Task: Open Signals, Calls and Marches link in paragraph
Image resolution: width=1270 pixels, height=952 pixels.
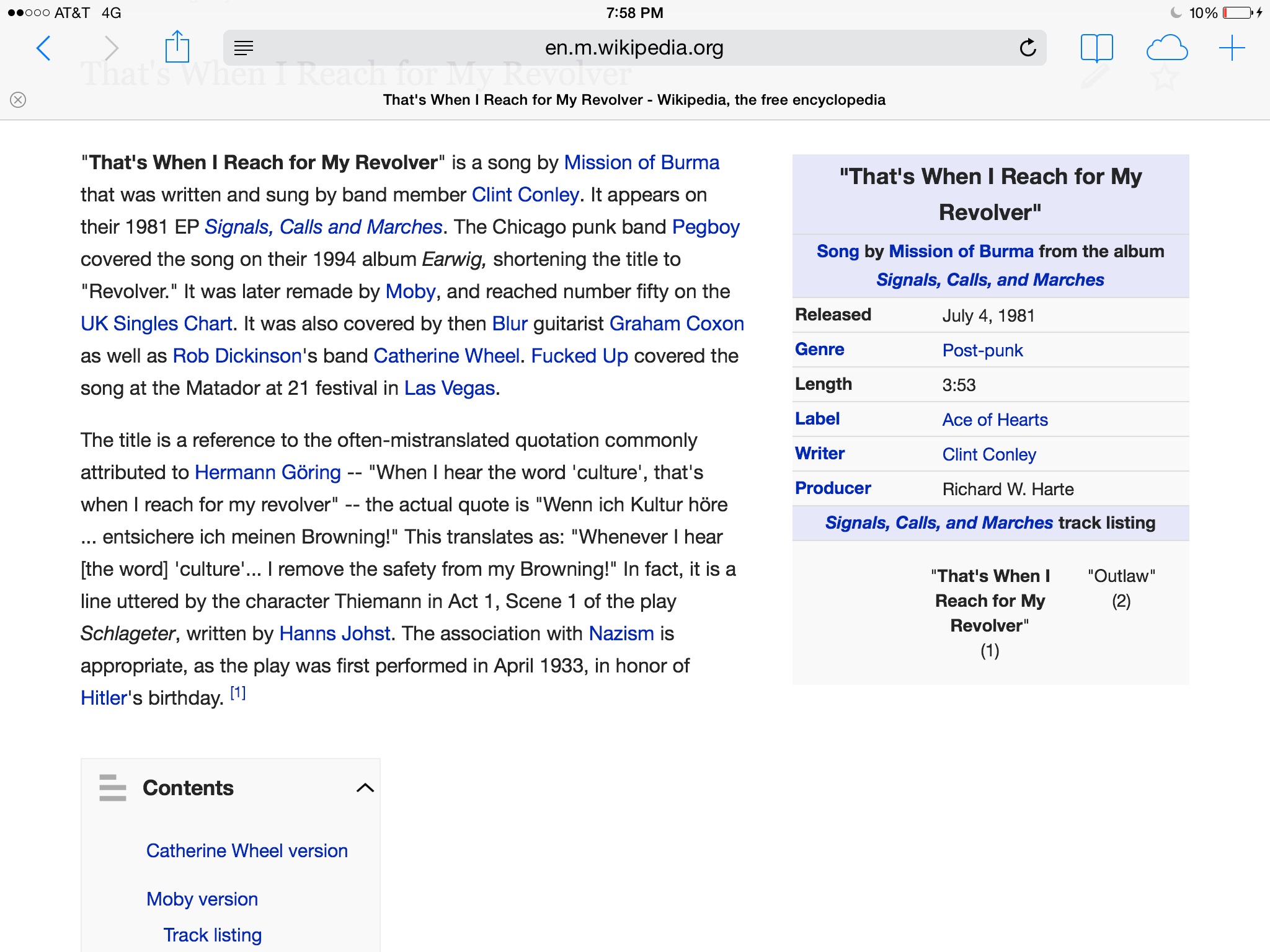Action: coord(323,227)
